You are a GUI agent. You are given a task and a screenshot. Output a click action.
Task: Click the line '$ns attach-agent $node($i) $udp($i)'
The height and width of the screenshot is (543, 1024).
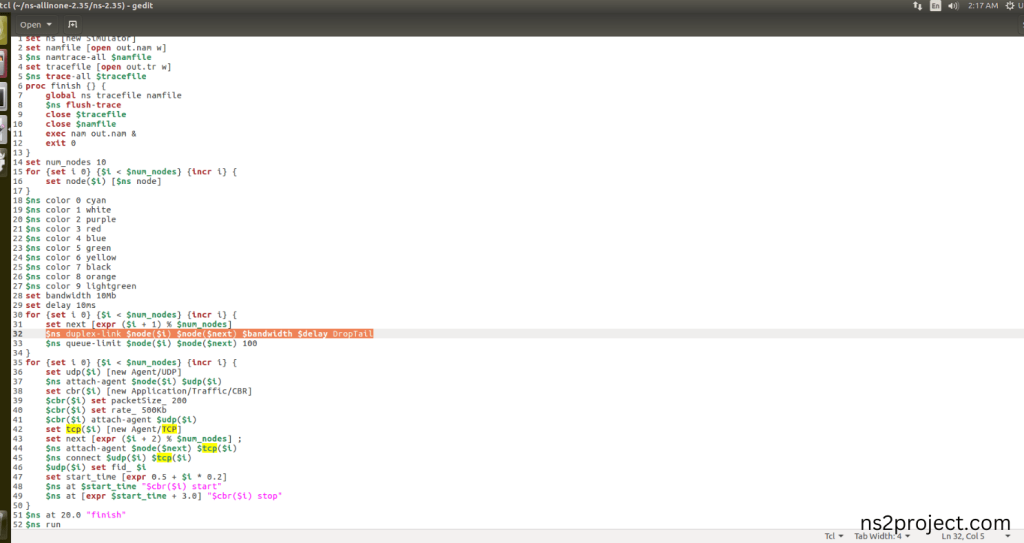pyautogui.click(x=134, y=382)
